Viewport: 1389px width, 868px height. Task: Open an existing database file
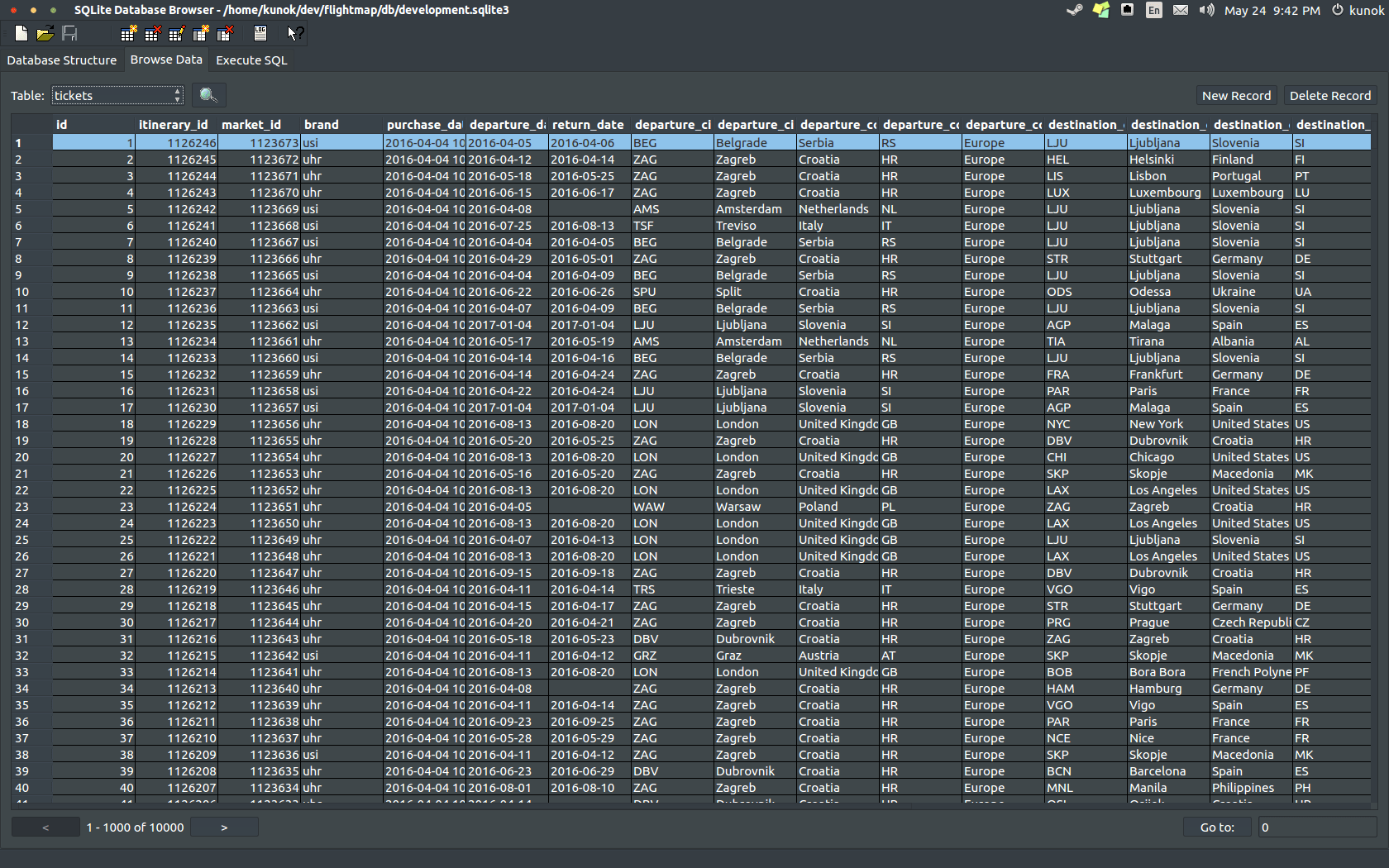tap(45, 33)
